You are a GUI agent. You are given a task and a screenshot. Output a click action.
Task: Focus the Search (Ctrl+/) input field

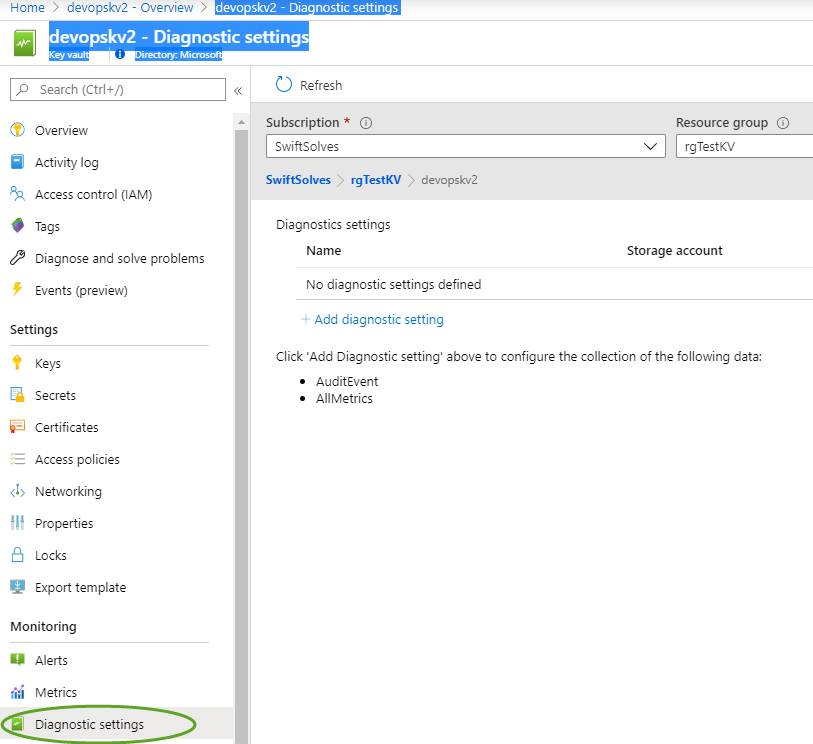(118, 89)
